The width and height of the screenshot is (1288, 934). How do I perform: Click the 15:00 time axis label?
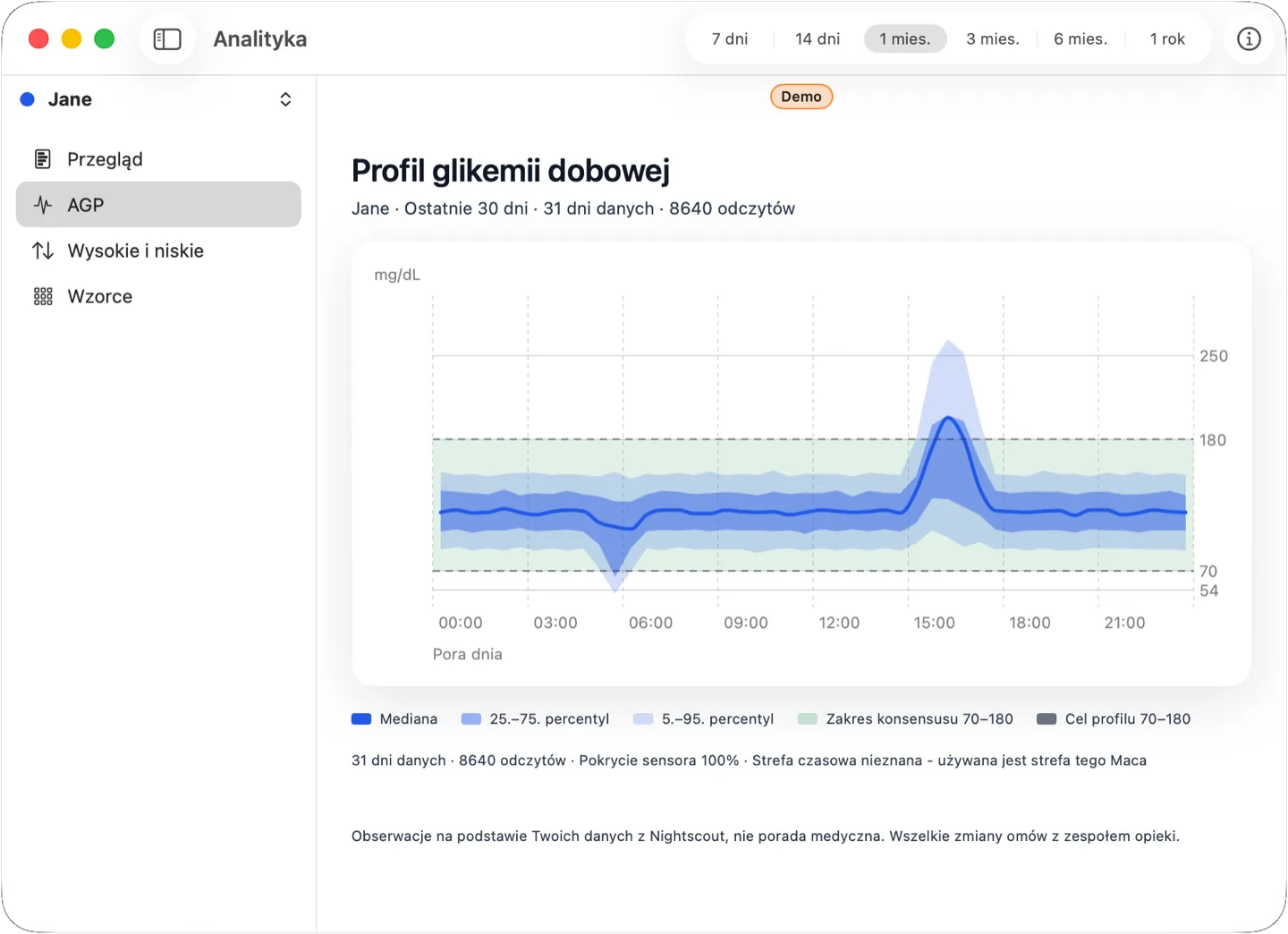point(934,623)
